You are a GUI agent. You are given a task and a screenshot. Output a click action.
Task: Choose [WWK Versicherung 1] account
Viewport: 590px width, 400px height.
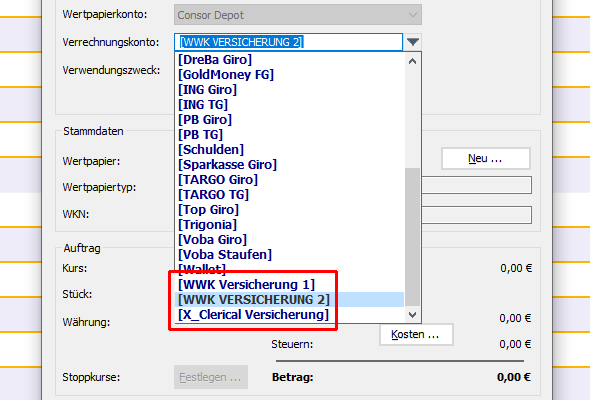pos(289,284)
